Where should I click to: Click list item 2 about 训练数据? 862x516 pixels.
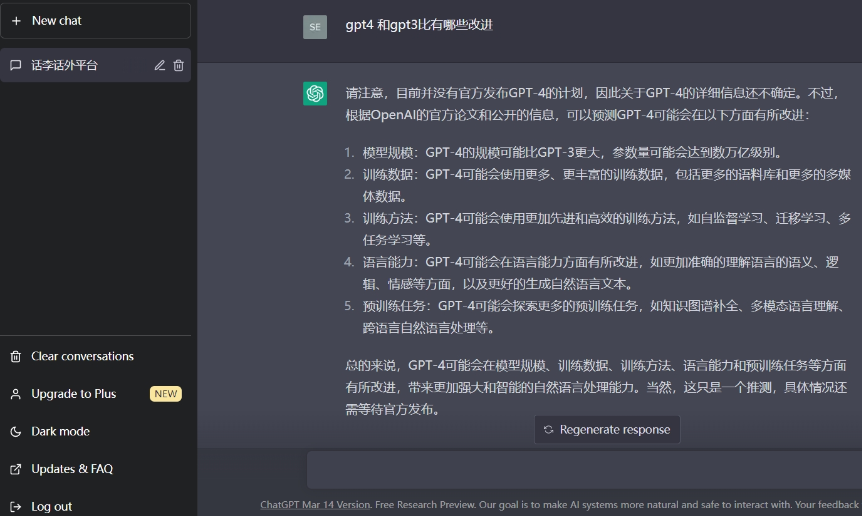click(x=606, y=186)
